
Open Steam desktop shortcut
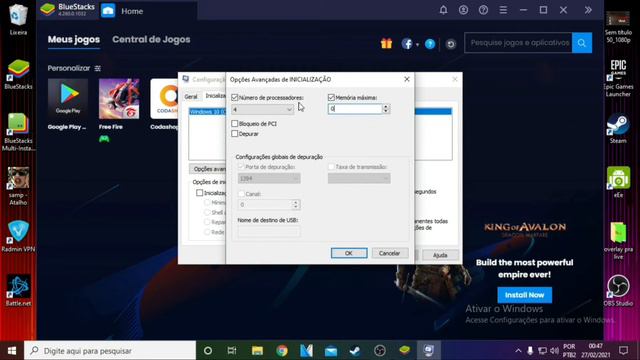618,128
